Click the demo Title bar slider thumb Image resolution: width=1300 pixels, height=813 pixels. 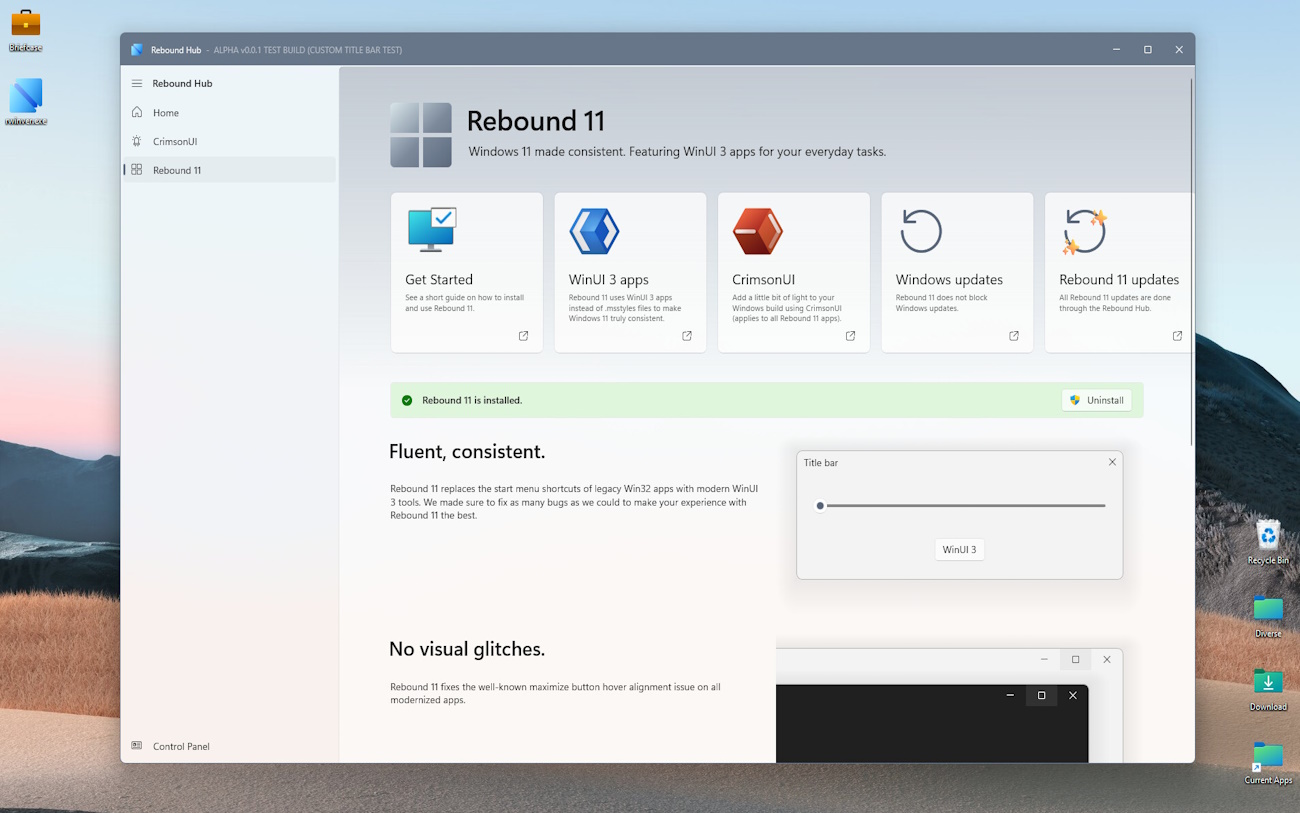tap(820, 506)
